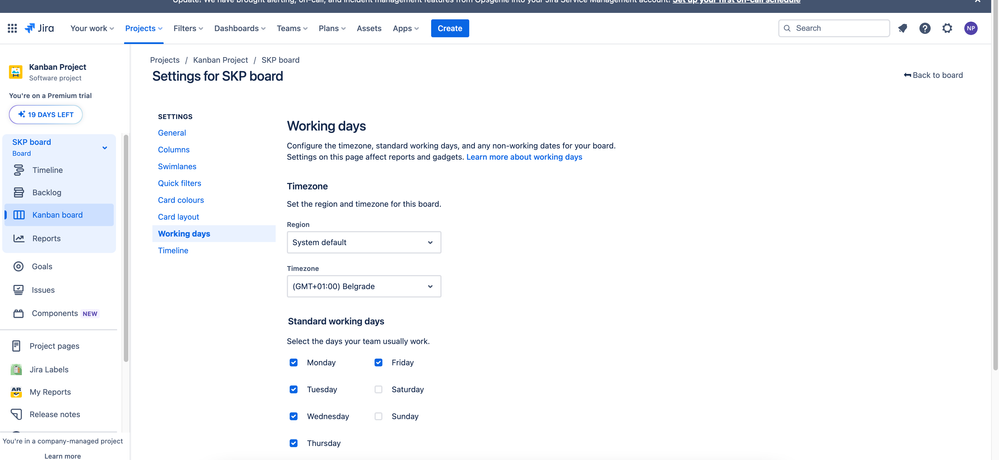Open Swimlanes board settings
This screenshot has width=999, height=460.
coord(177,166)
